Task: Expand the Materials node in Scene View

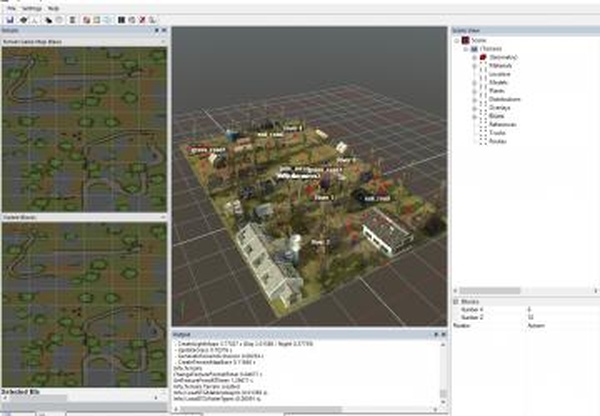Action: pyautogui.click(x=476, y=65)
